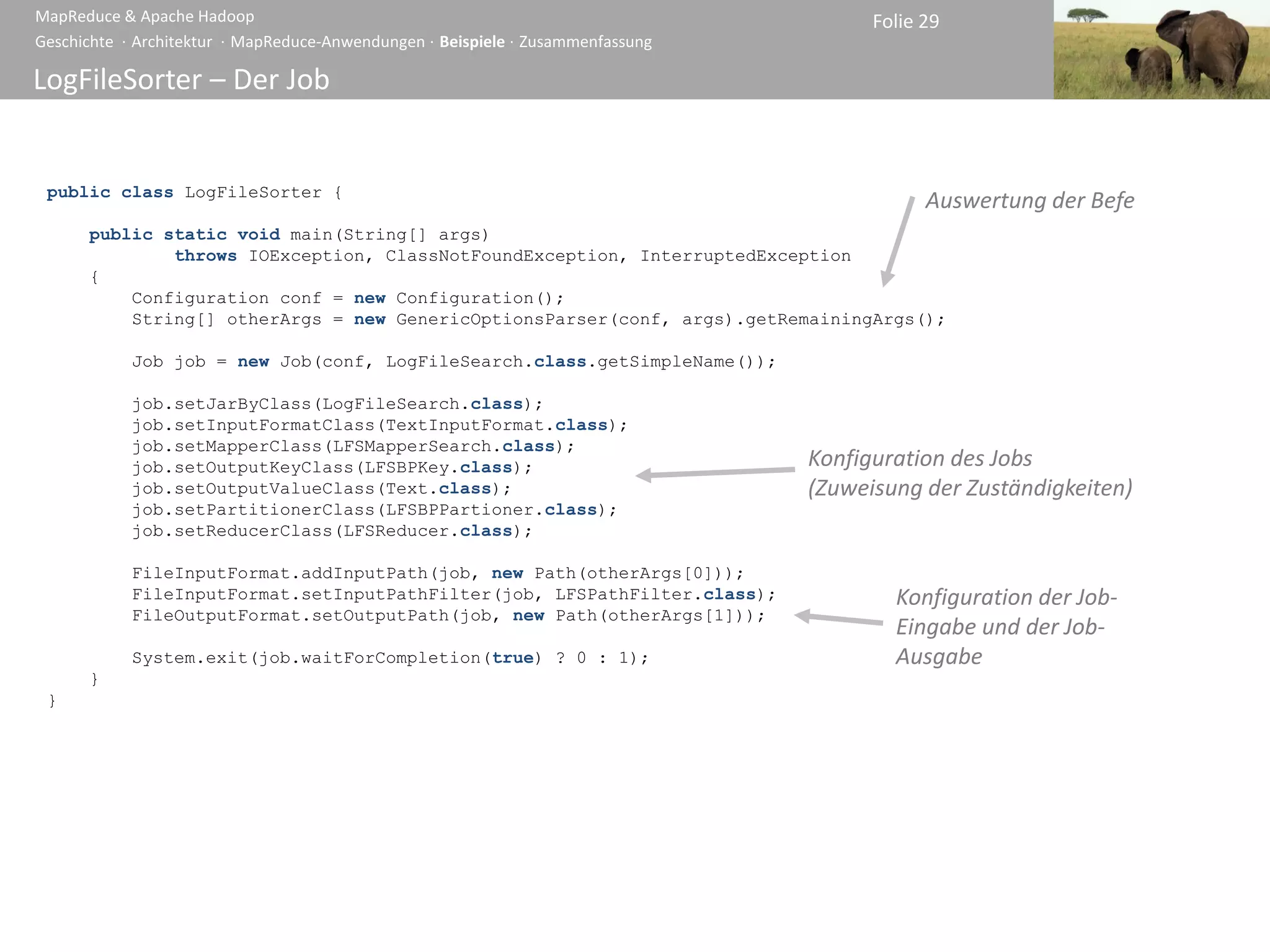Screen dimensions: 1270x952
Task: Click the slide title 'LogFileSorter – Der Job'
Action: [x=181, y=80]
